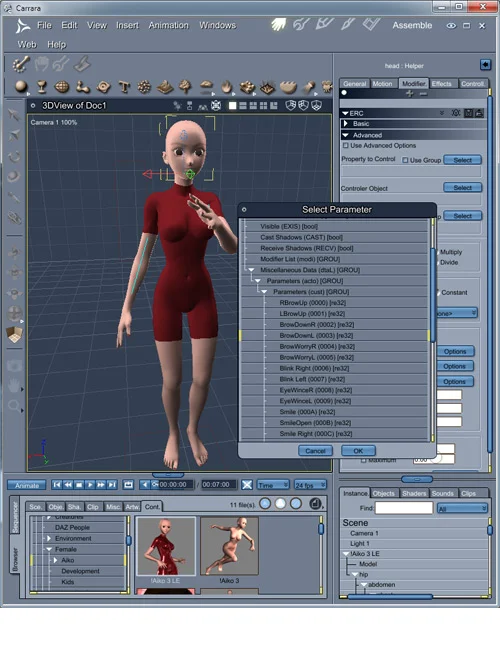Select BrowDownL (0003) parameter row
Screen dimensions: 500x650
coord(334,335)
